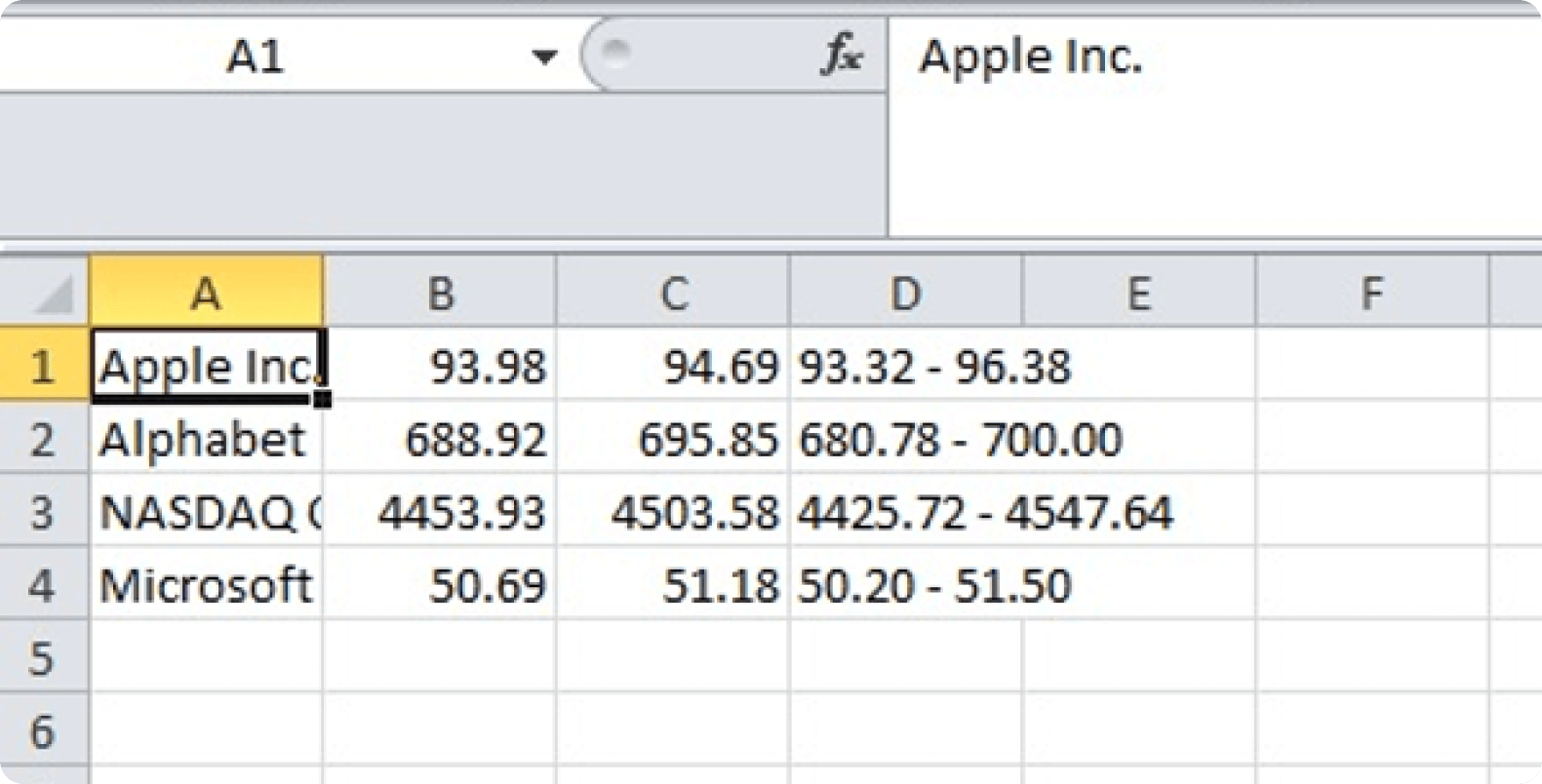The width and height of the screenshot is (1542, 784).
Task: Select row 6 header
Action: [x=44, y=730]
